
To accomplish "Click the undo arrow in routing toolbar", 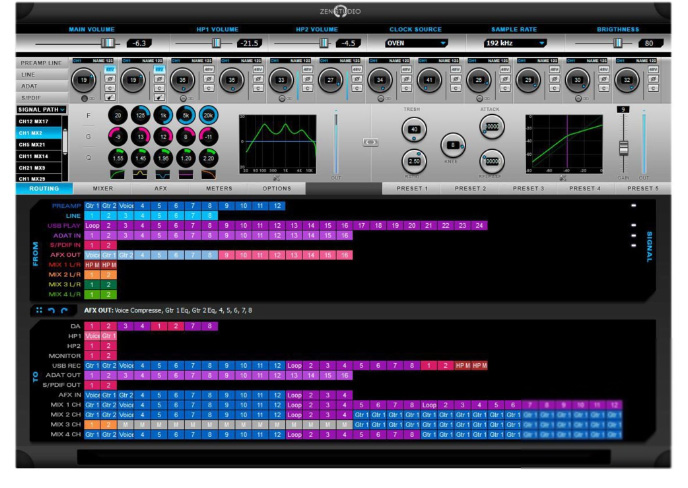I will [x=50, y=310].
